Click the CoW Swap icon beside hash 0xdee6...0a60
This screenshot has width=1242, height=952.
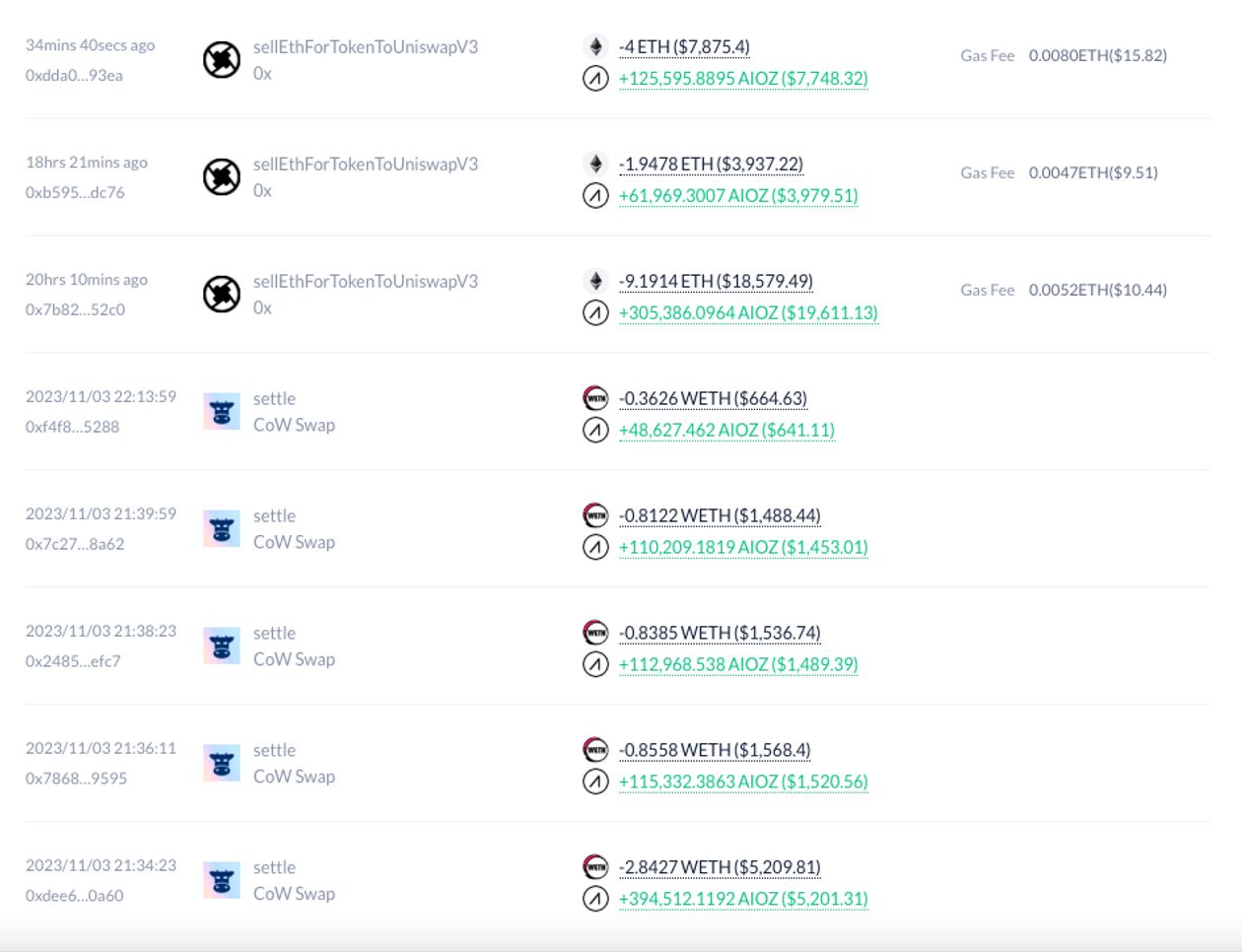click(x=222, y=881)
